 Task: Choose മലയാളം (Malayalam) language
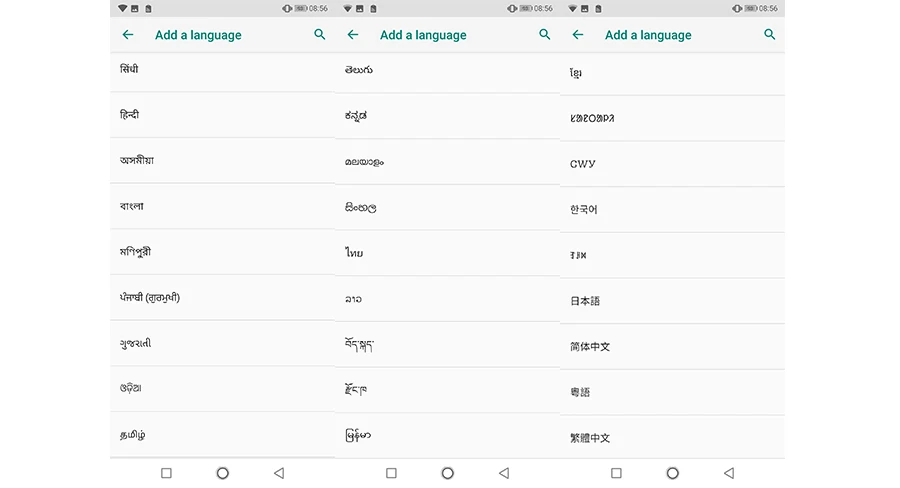tap(448, 162)
